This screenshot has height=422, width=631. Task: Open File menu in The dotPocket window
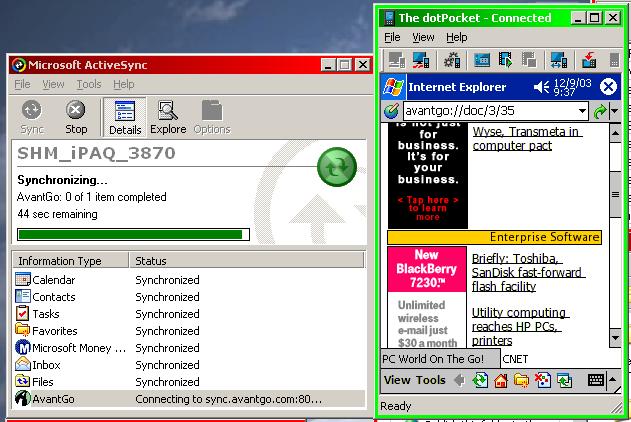pyautogui.click(x=392, y=37)
